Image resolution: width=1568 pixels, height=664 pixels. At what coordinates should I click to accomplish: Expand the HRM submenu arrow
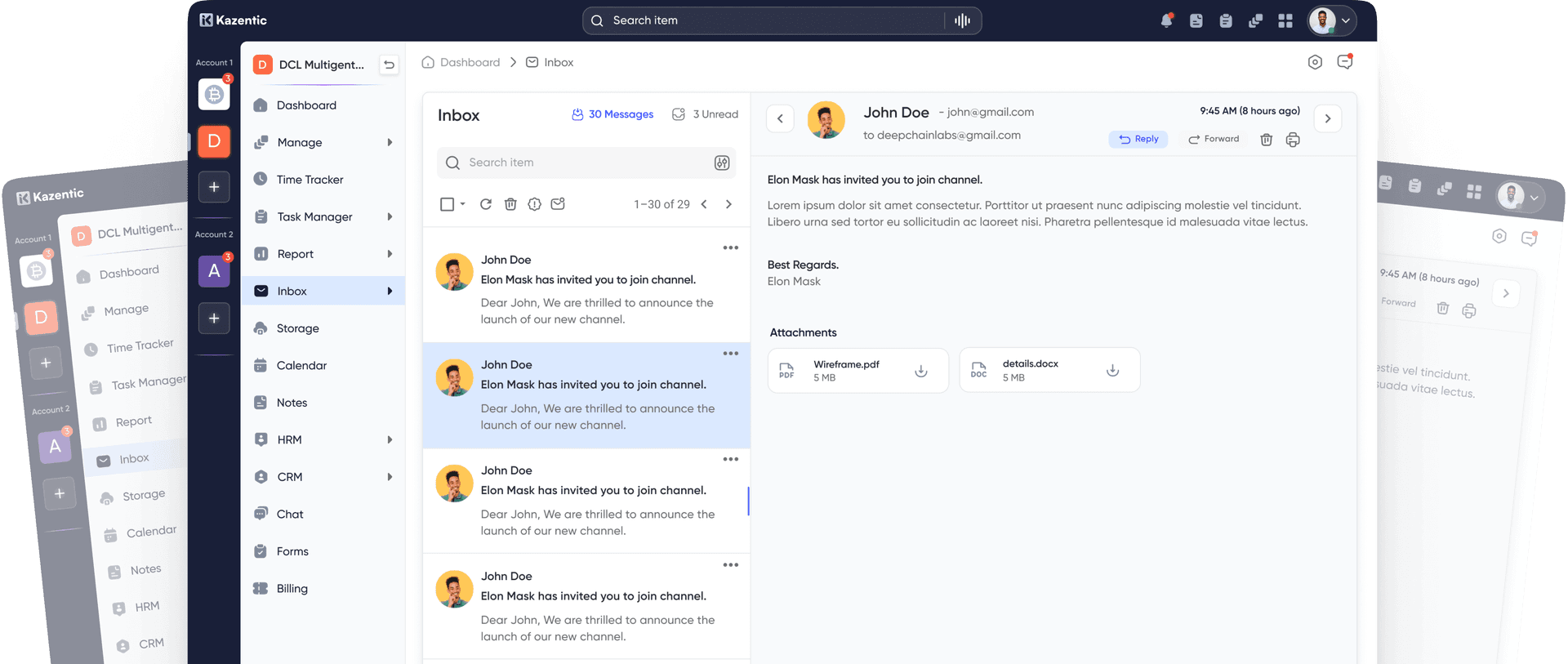click(390, 439)
